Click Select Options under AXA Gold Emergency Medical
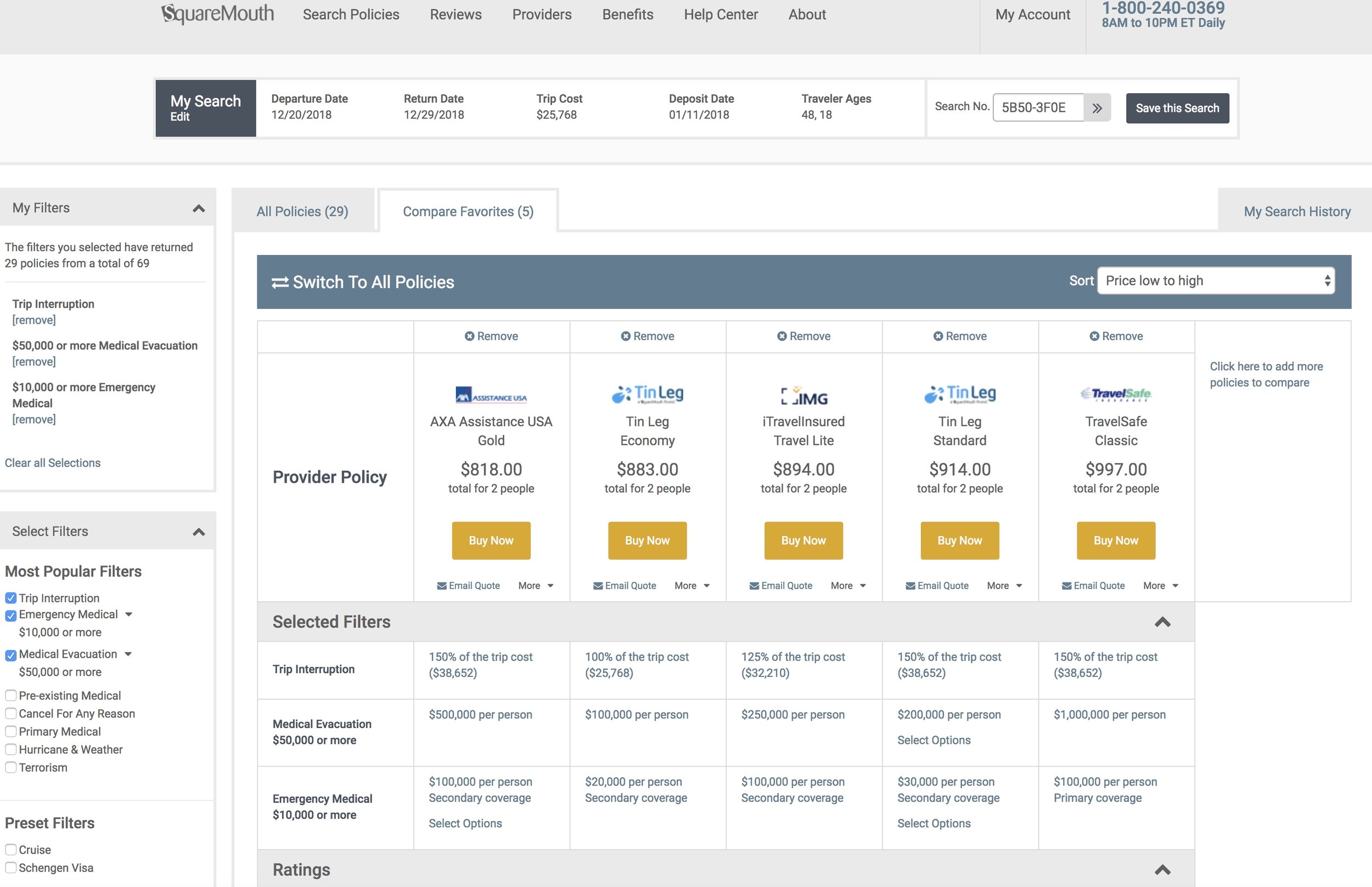 tap(465, 824)
